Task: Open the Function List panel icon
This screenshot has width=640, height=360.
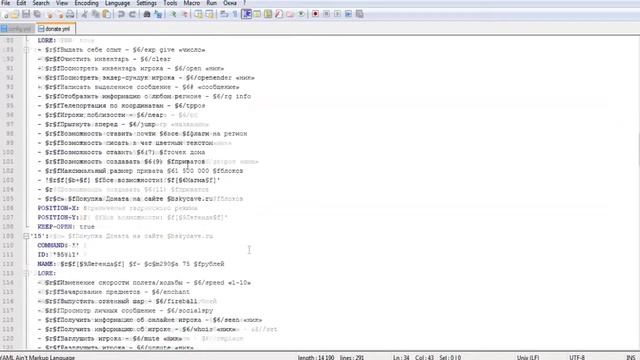Action: tap(279, 14)
